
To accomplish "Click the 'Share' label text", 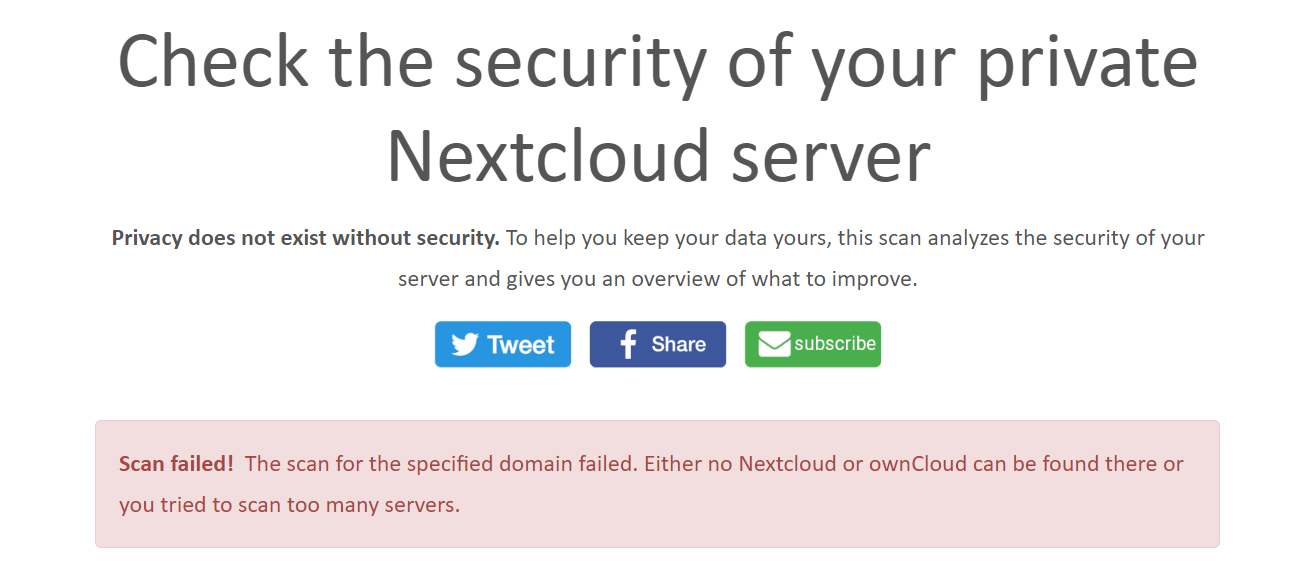I will pos(678,345).
